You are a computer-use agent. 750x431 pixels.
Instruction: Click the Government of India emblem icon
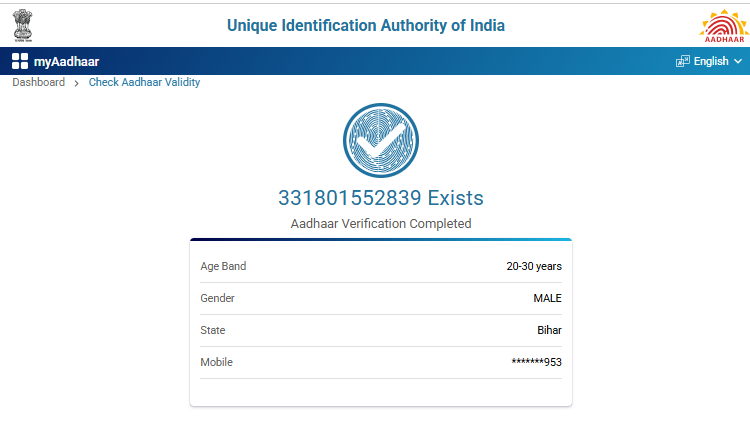[x=22, y=24]
